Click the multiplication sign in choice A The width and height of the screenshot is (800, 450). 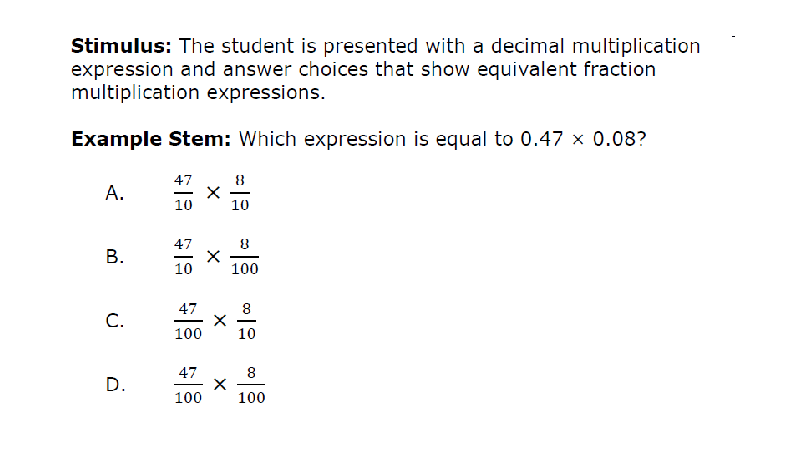coord(213,193)
